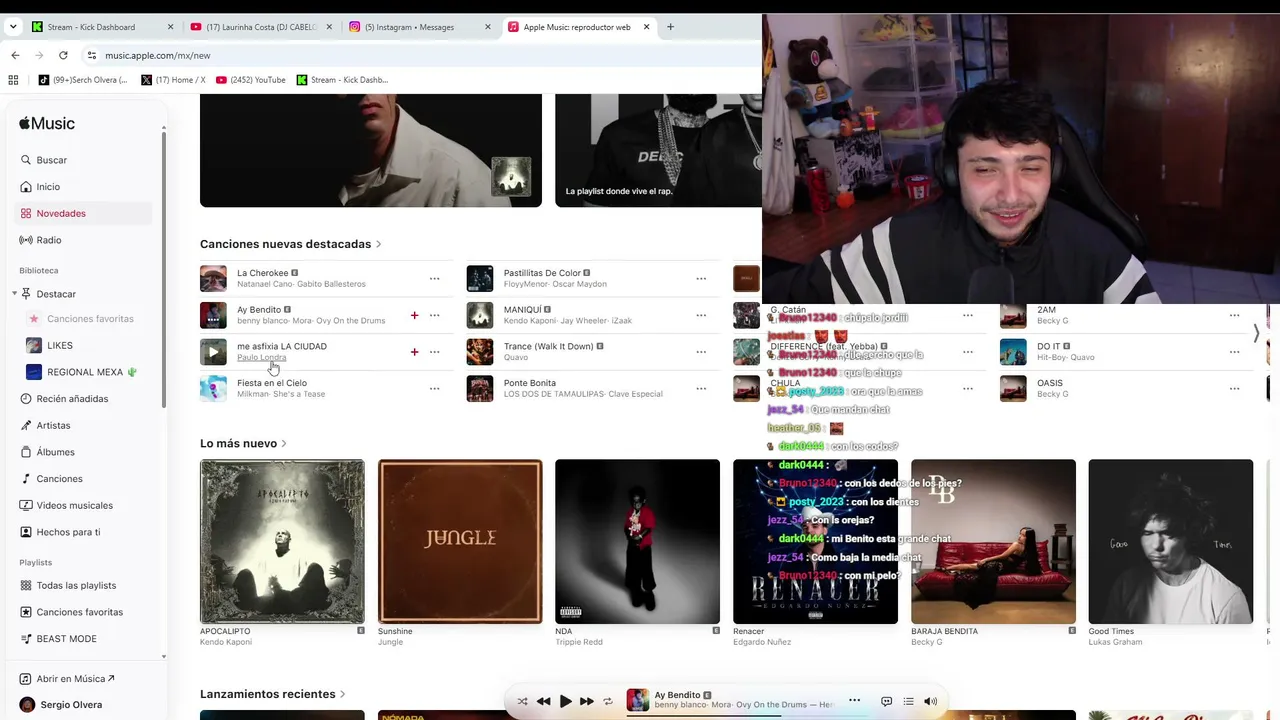Skip to the next track
The width and height of the screenshot is (1280, 720).
coord(587,702)
